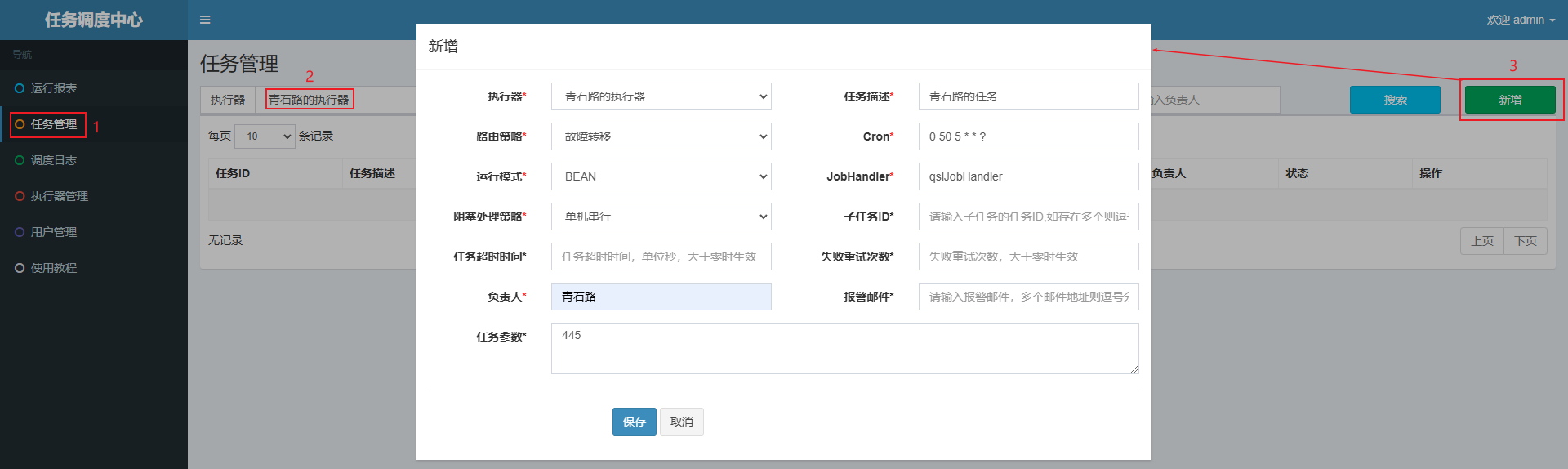This screenshot has height=469, width=1568.
Task: Open the 阻塞处理策略 dropdown showing 单机串行
Action: click(661, 217)
